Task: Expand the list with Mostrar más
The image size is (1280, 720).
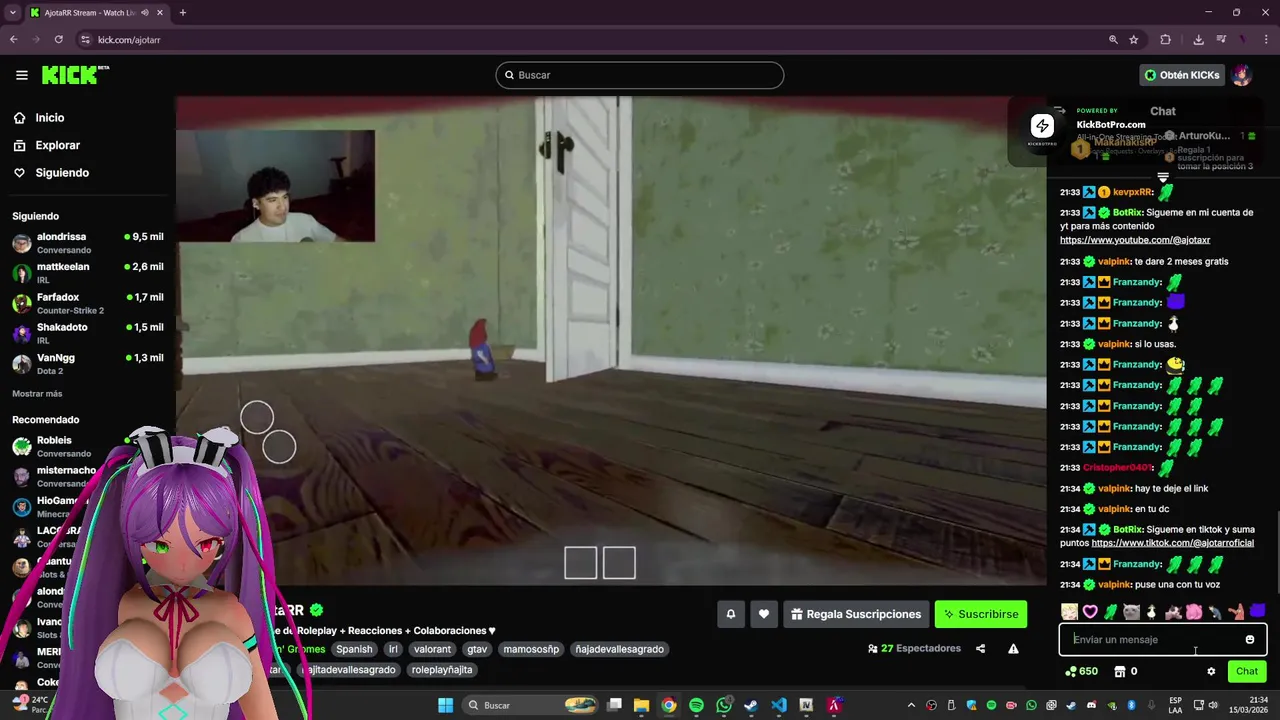Action: click(37, 394)
